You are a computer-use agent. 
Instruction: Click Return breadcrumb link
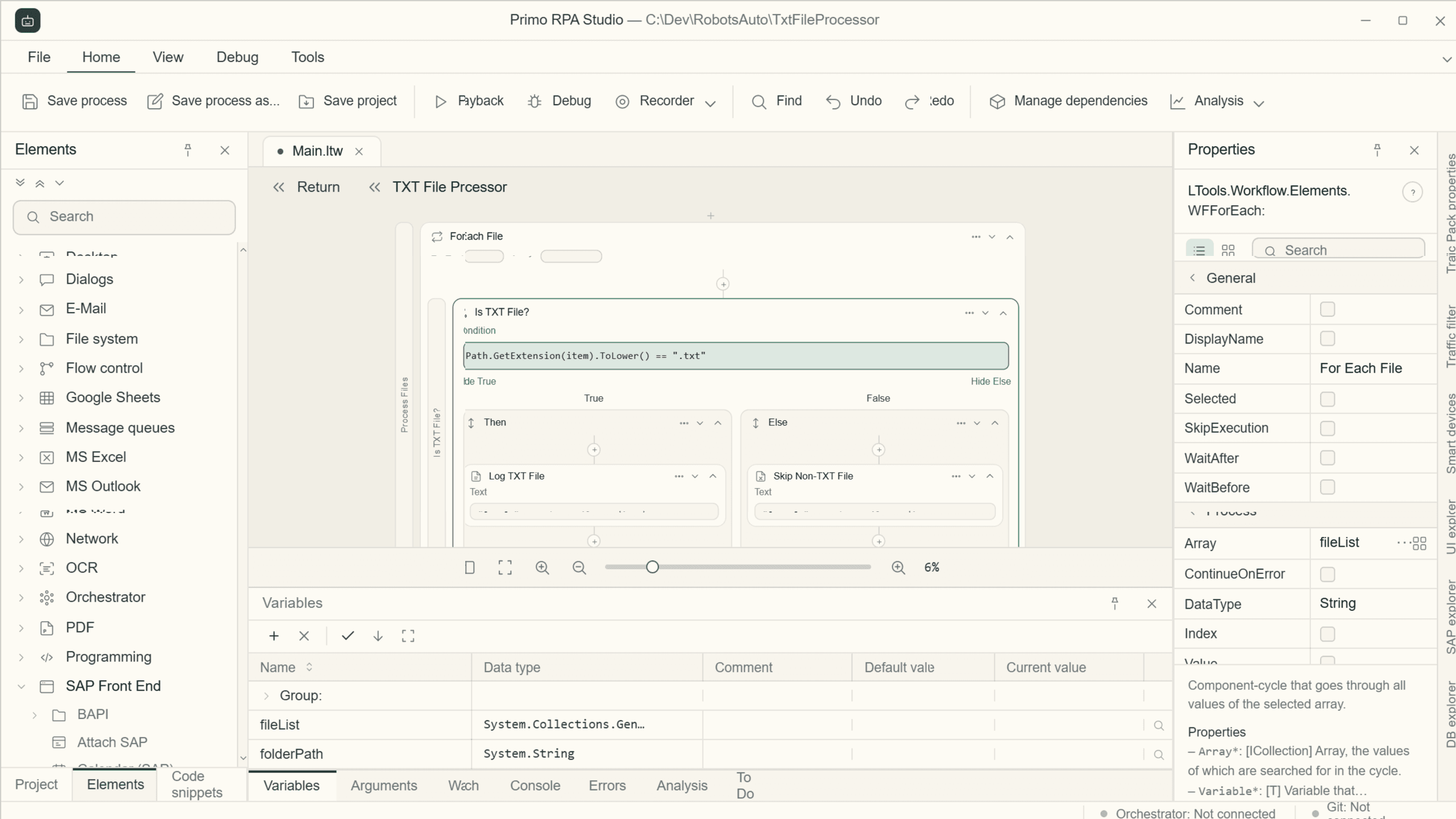point(318,187)
